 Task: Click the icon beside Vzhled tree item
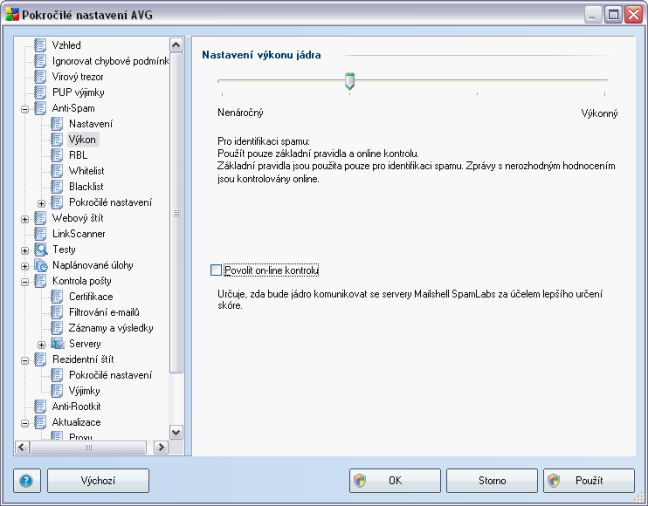[40, 45]
